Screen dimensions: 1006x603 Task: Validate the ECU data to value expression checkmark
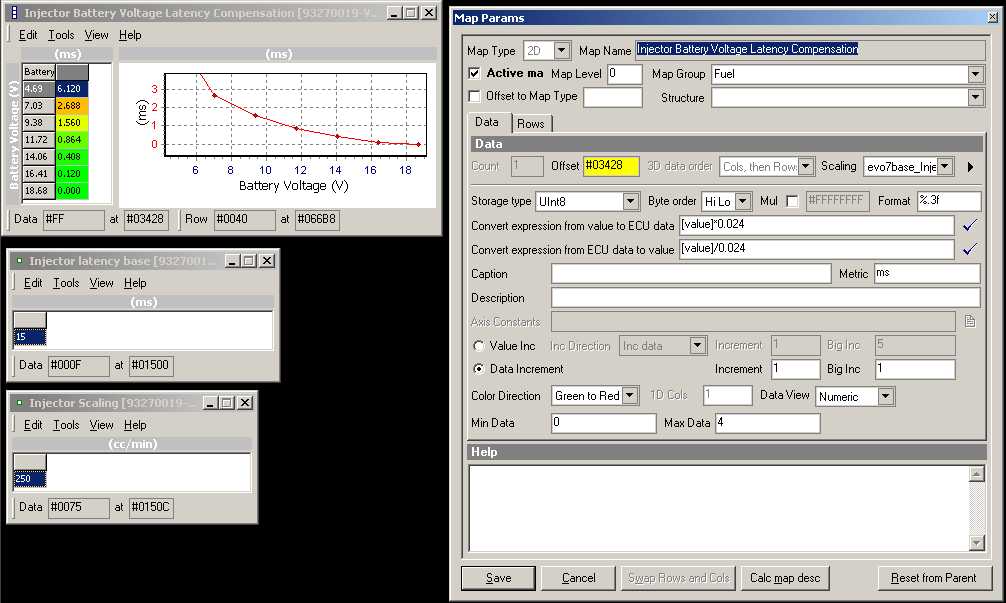pos(968,249)
